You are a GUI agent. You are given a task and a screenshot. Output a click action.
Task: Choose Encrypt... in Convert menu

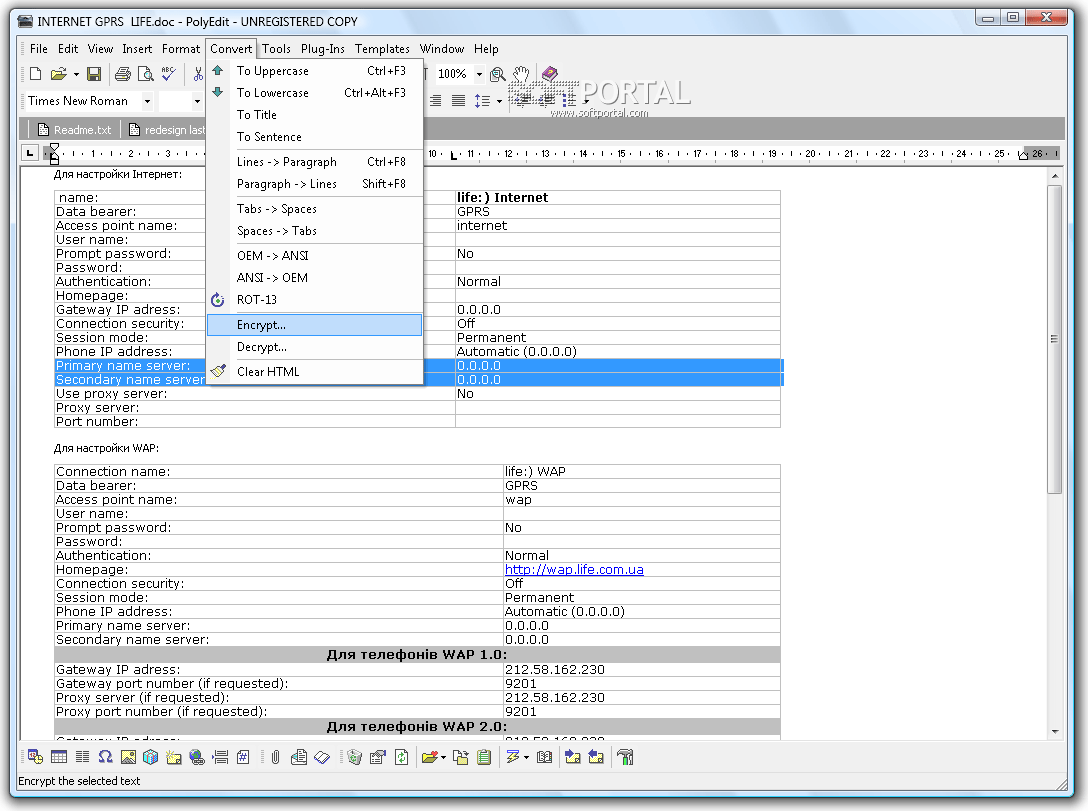coord(314,325)
